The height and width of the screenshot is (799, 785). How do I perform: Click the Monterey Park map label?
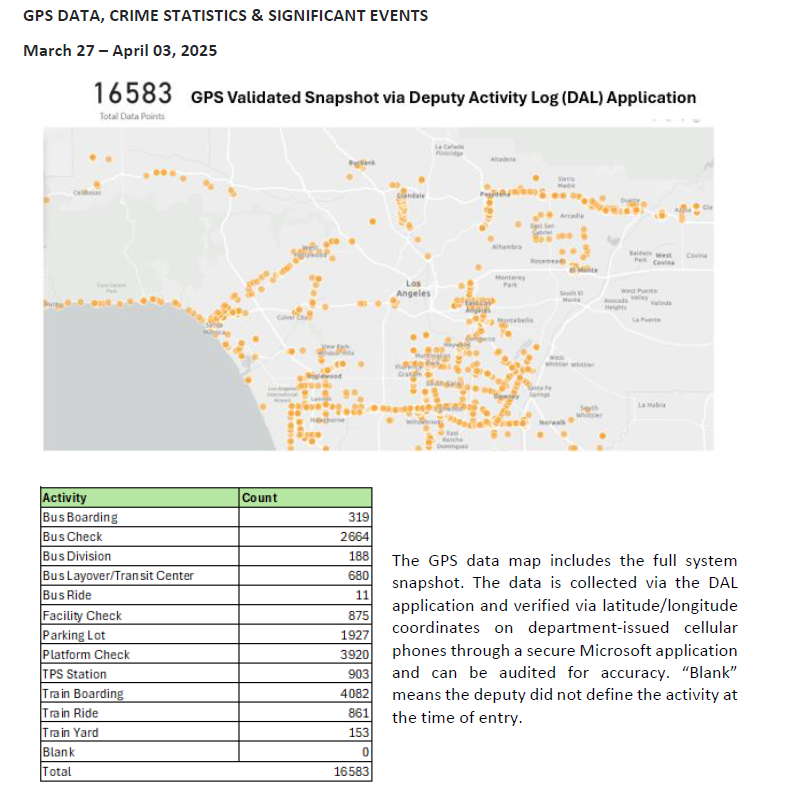pyautogui.click(x=510, y=280)
